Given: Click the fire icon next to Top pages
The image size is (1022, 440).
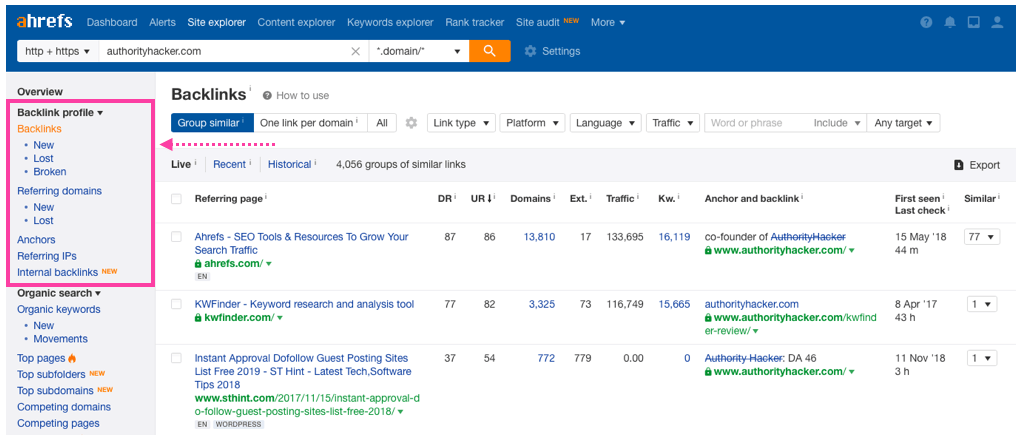Looking at the screenshot, I should (x=72, y=358).
